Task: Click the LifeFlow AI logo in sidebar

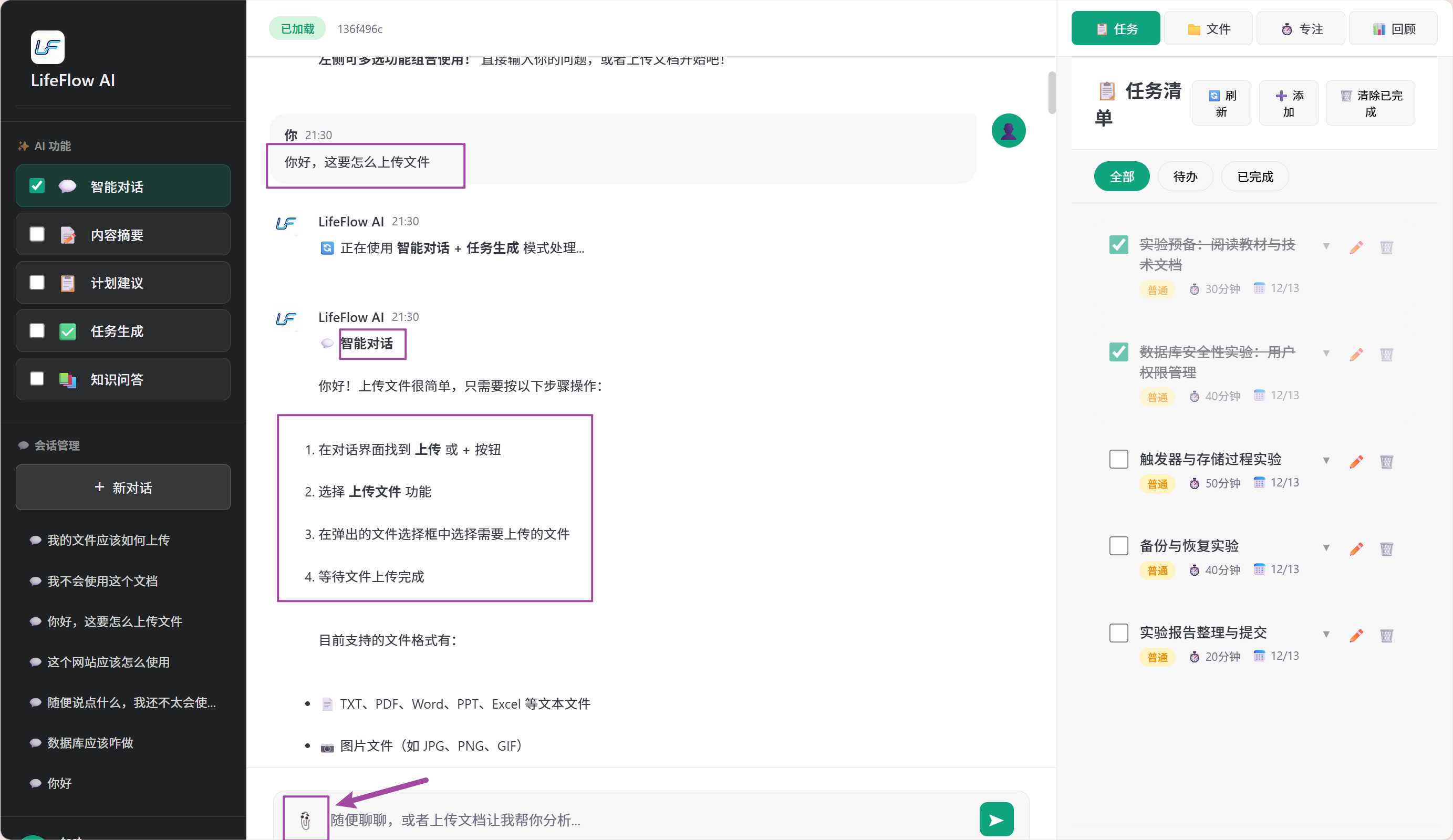Action: coord(47,47)
